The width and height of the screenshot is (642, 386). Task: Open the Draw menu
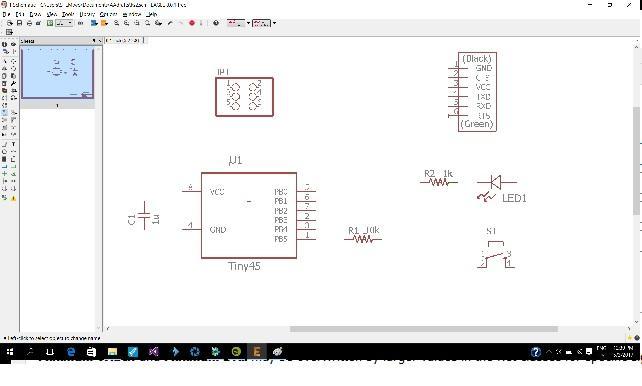pos(35,14)
